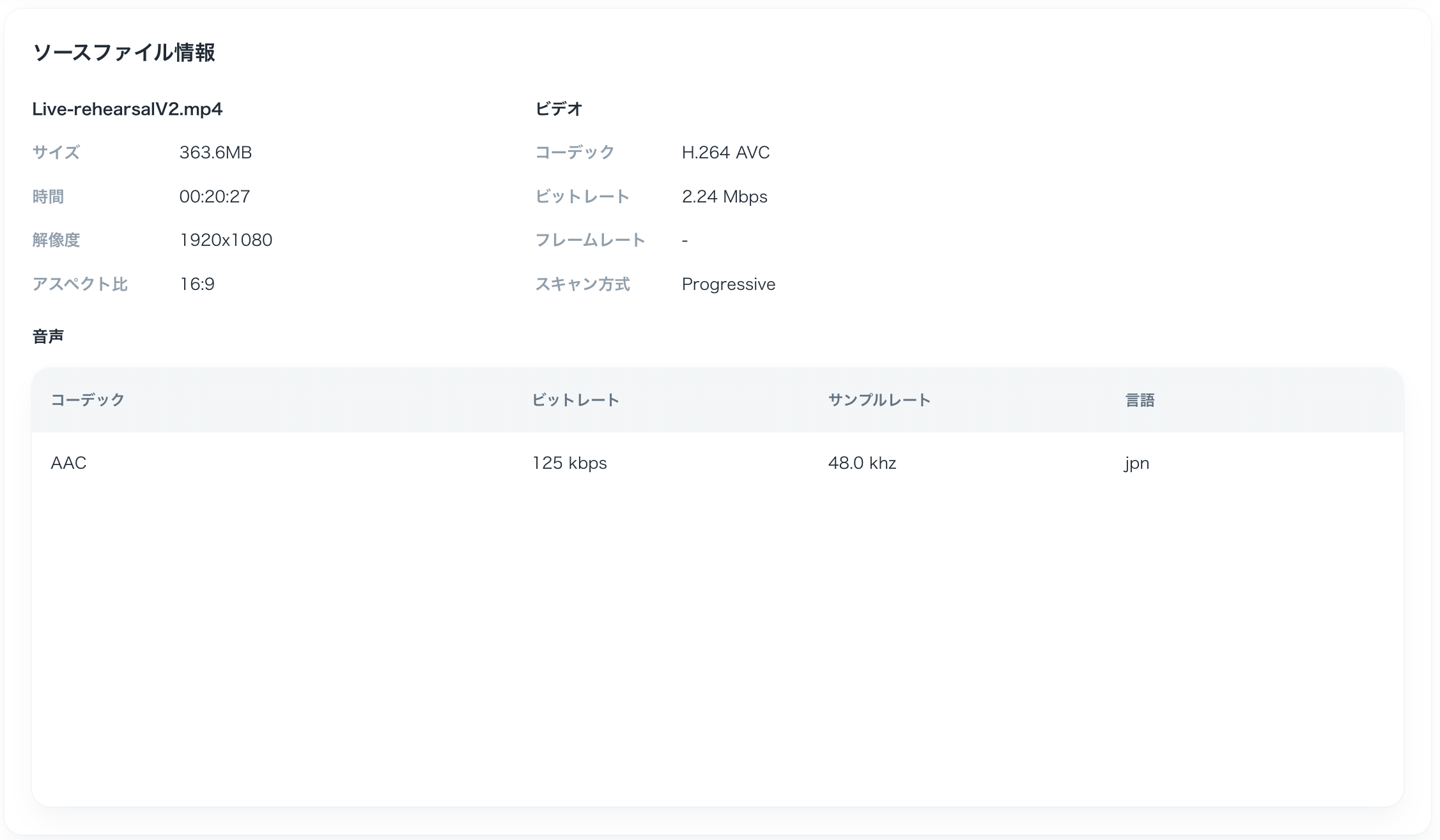Select the サイズ value 363.6MB
Screen dimensions: 1440x840
(x=216, y=153)
